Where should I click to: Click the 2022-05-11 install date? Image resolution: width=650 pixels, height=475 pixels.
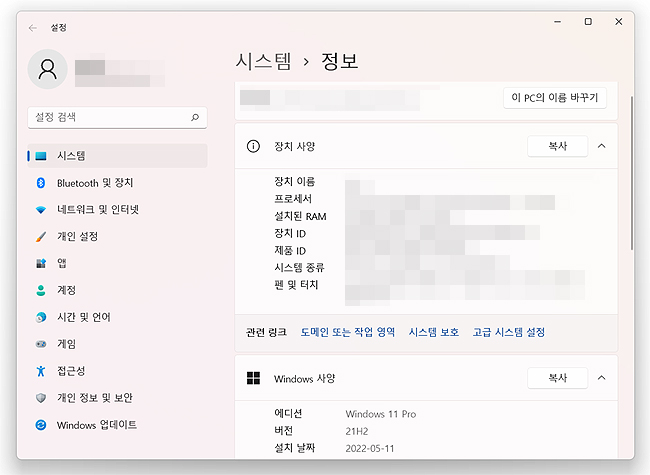[370, 448]
